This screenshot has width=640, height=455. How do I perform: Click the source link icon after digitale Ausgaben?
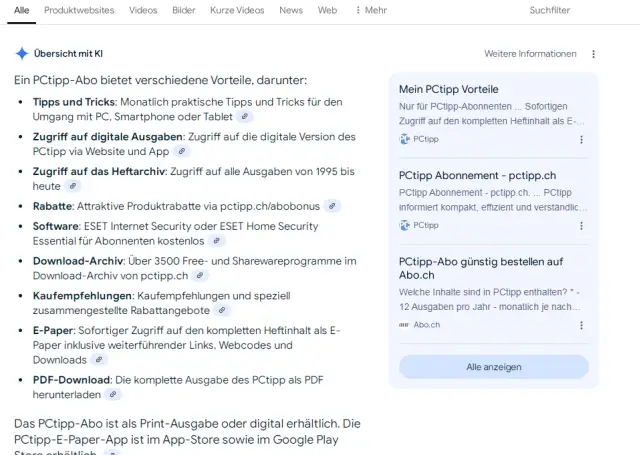[x=181, y=151]
